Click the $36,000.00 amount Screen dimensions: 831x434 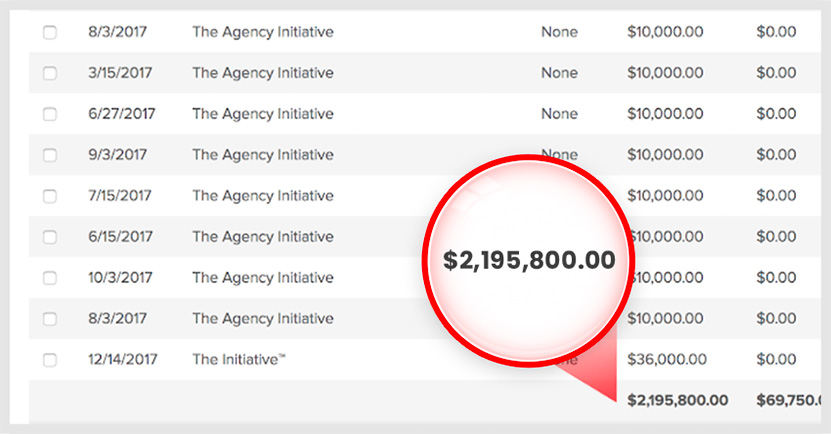(x=667, y=359)
